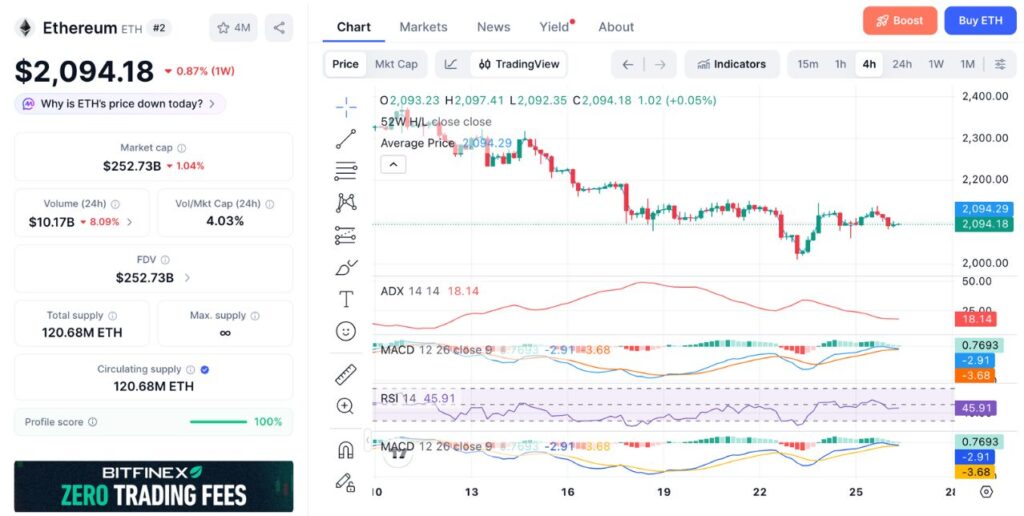This screenshot has width=1024, height=516.
Task: Show Vol/Mkt Cap info tooltip
Action: [x=270, y=204]
